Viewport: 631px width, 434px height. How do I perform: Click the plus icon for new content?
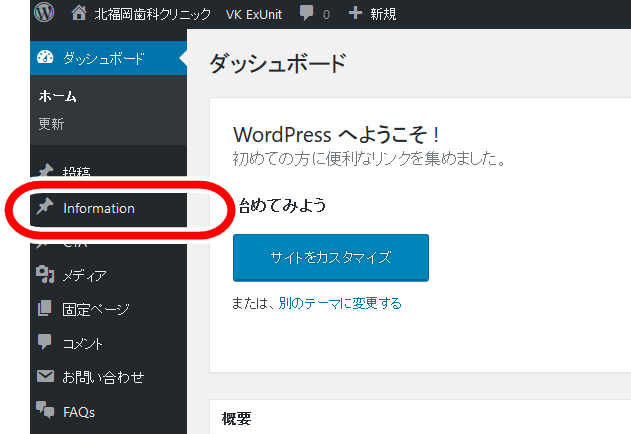coord(355,13)
